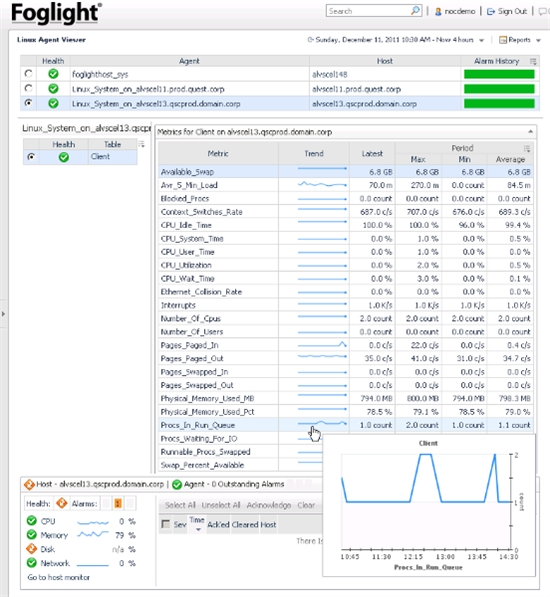Viewport: 550px width, 597px height.
Task: Click alarm history bar for alvscel11 host
Action: tap(499, 89)
